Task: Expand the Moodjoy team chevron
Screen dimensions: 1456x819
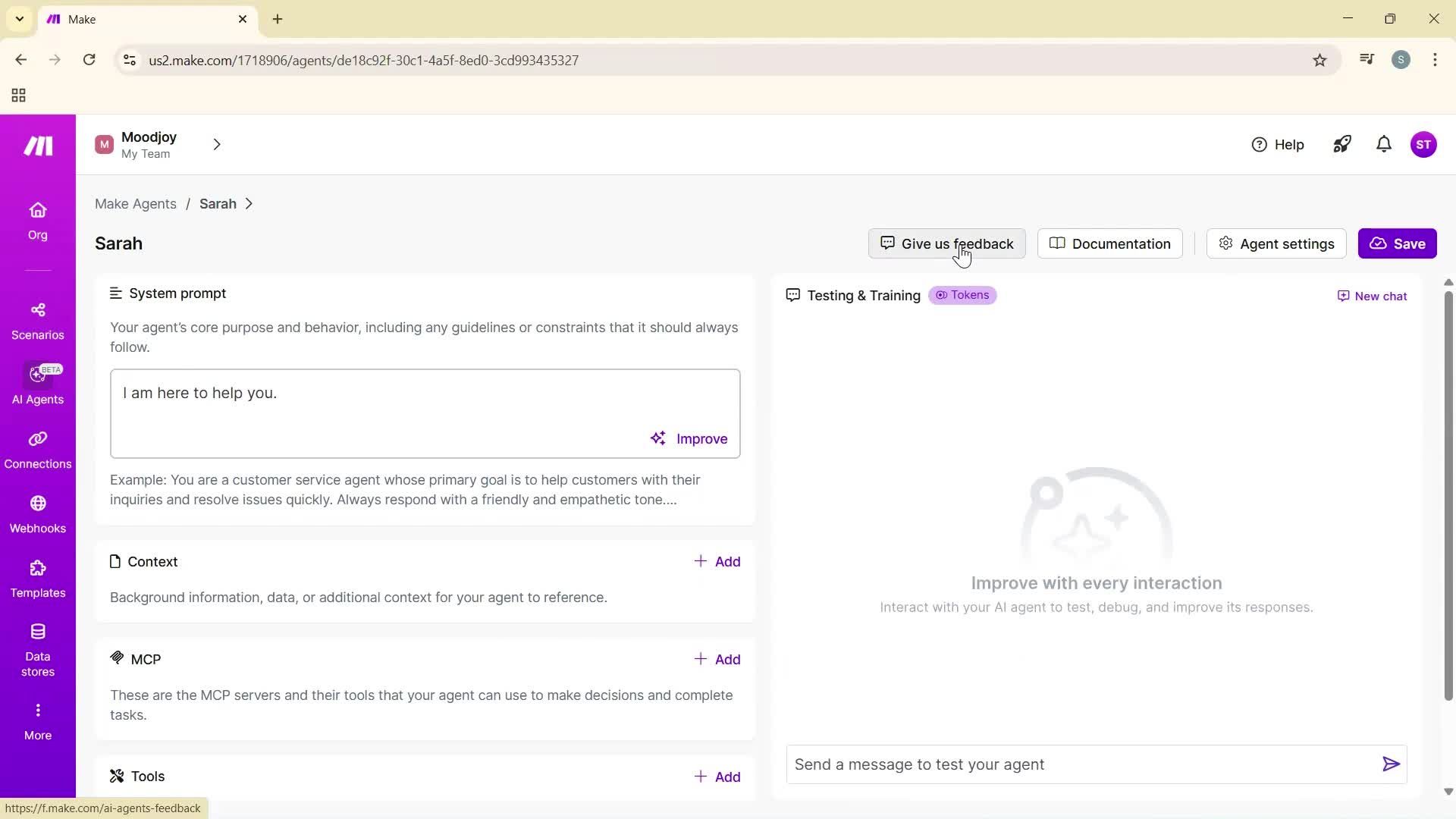Action: tap(217, 144)
